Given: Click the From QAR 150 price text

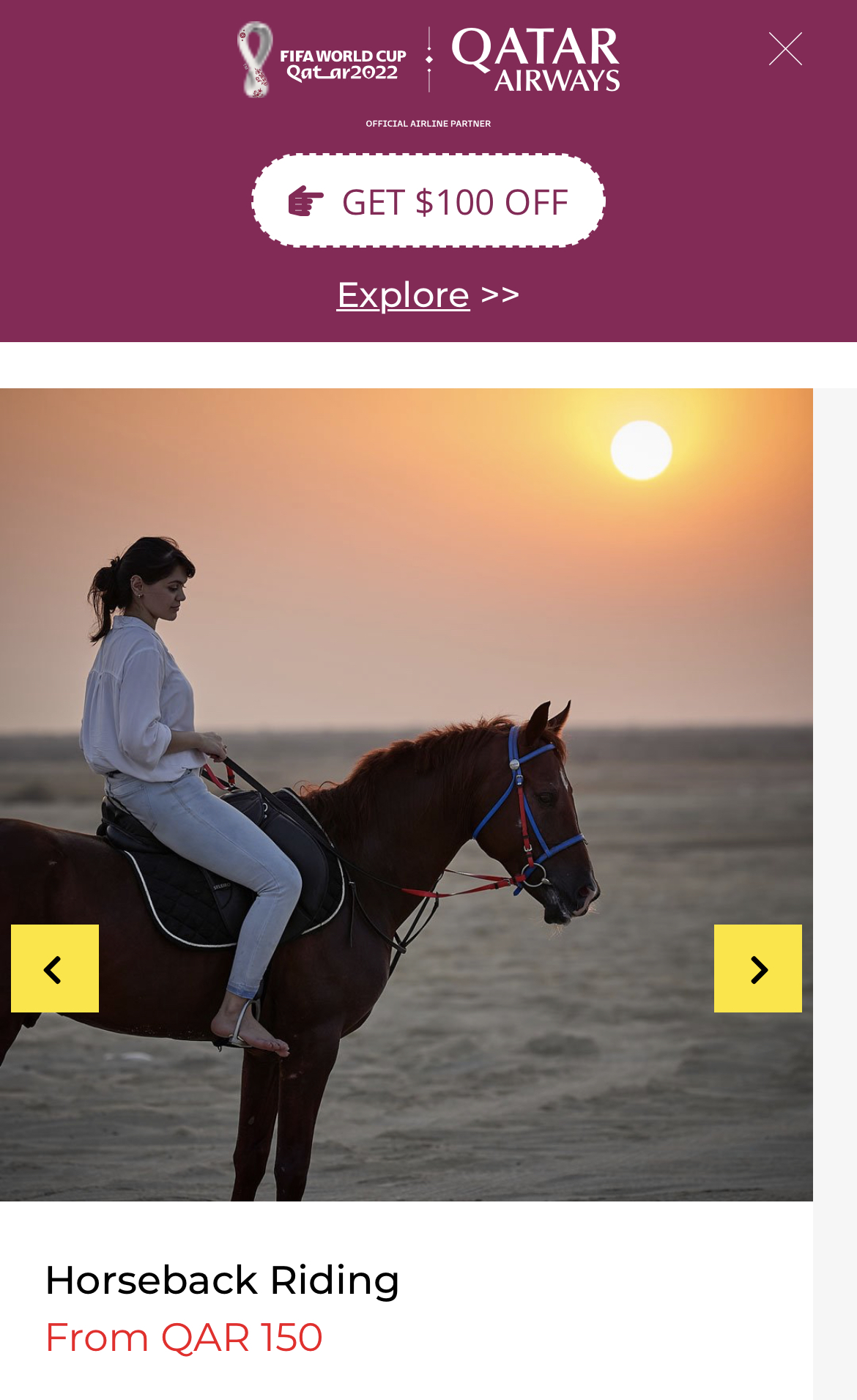Looking at the screenshot, I should 184,1337.
